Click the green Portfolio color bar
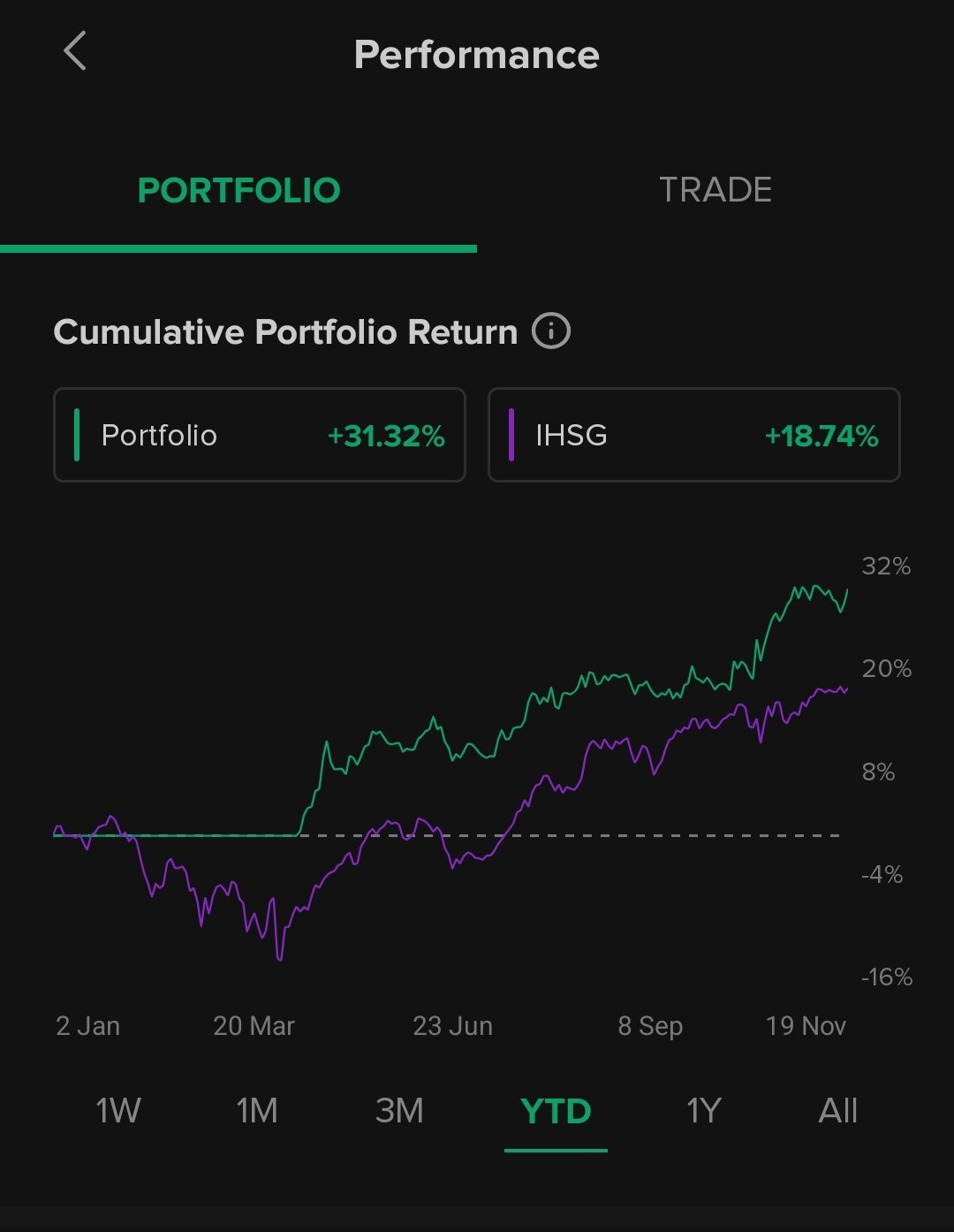The height and width of the screenshot is (1232, 954). [78, 435]
